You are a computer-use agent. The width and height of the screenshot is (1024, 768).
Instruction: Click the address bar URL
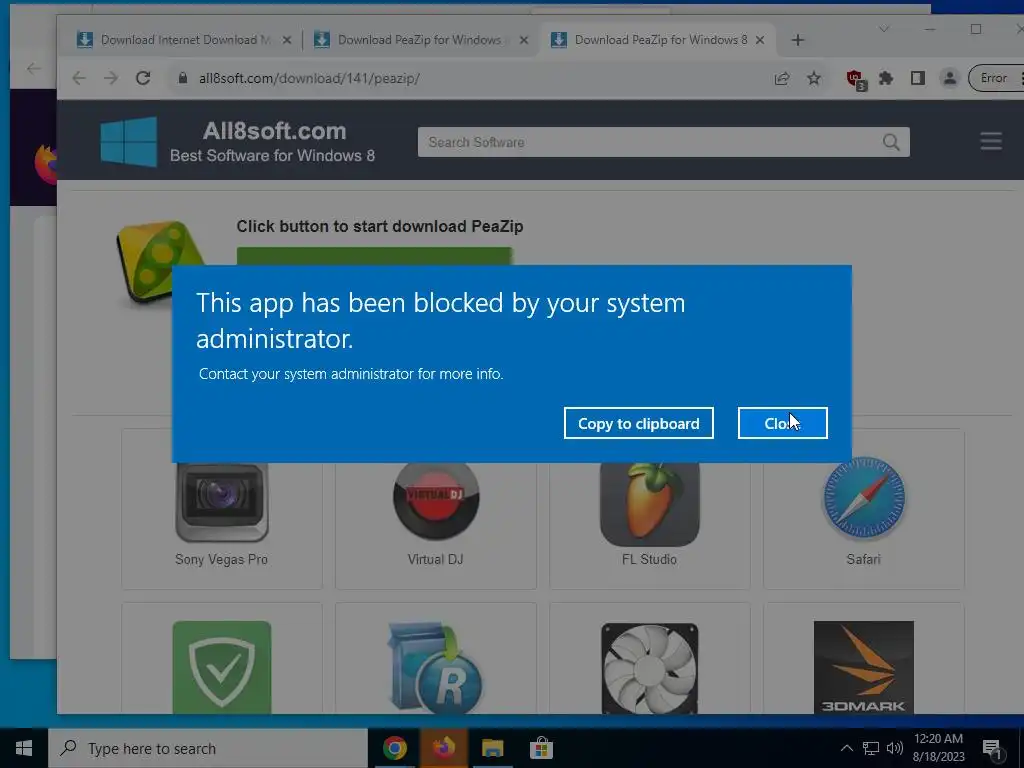(x=309, y=78)
